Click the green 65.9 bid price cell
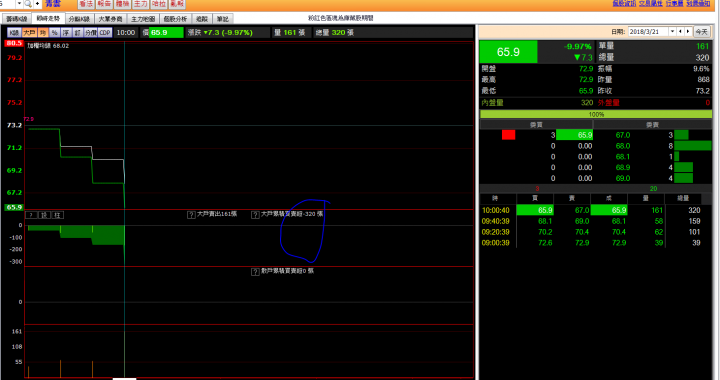 [574, 135]
